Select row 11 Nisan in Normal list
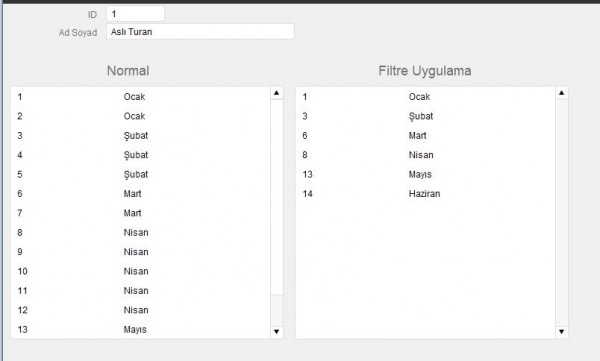This screenshot has width=600, height=361. (140, 291)
